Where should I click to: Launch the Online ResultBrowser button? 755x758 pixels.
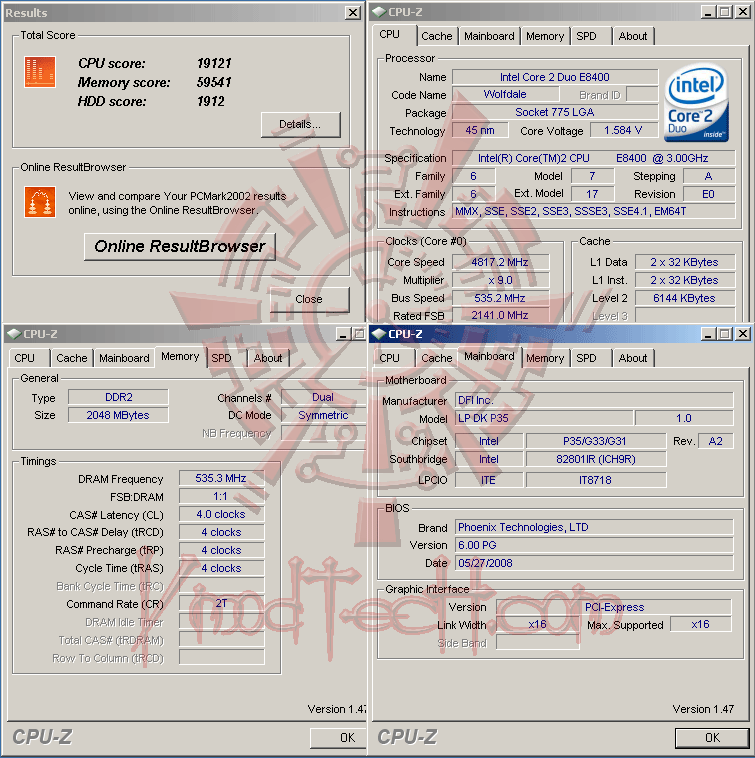click(180, 247)
